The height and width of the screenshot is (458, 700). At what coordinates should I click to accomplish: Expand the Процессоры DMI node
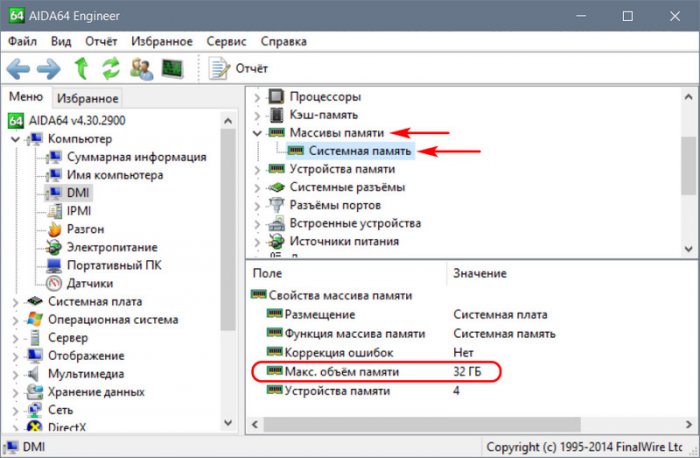coord(257,97)
